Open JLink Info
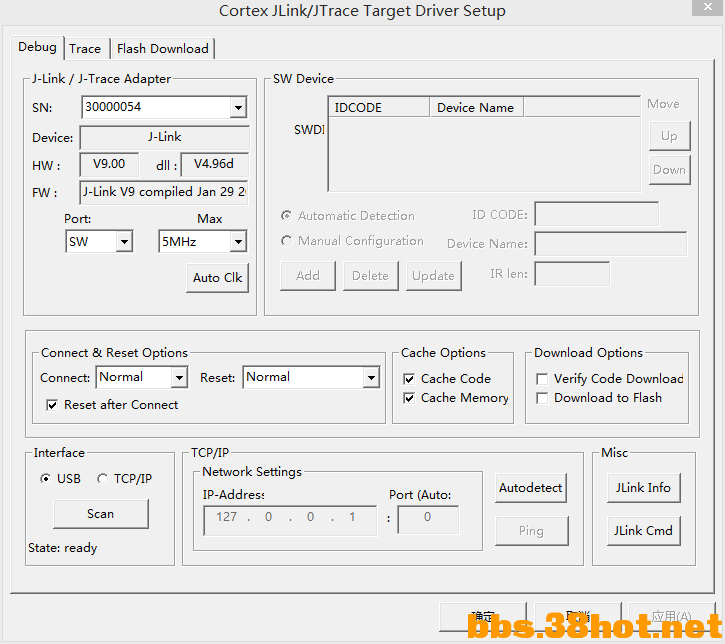Screen dimensions: 725x644 pyautogui.click(x=644, y=488)
